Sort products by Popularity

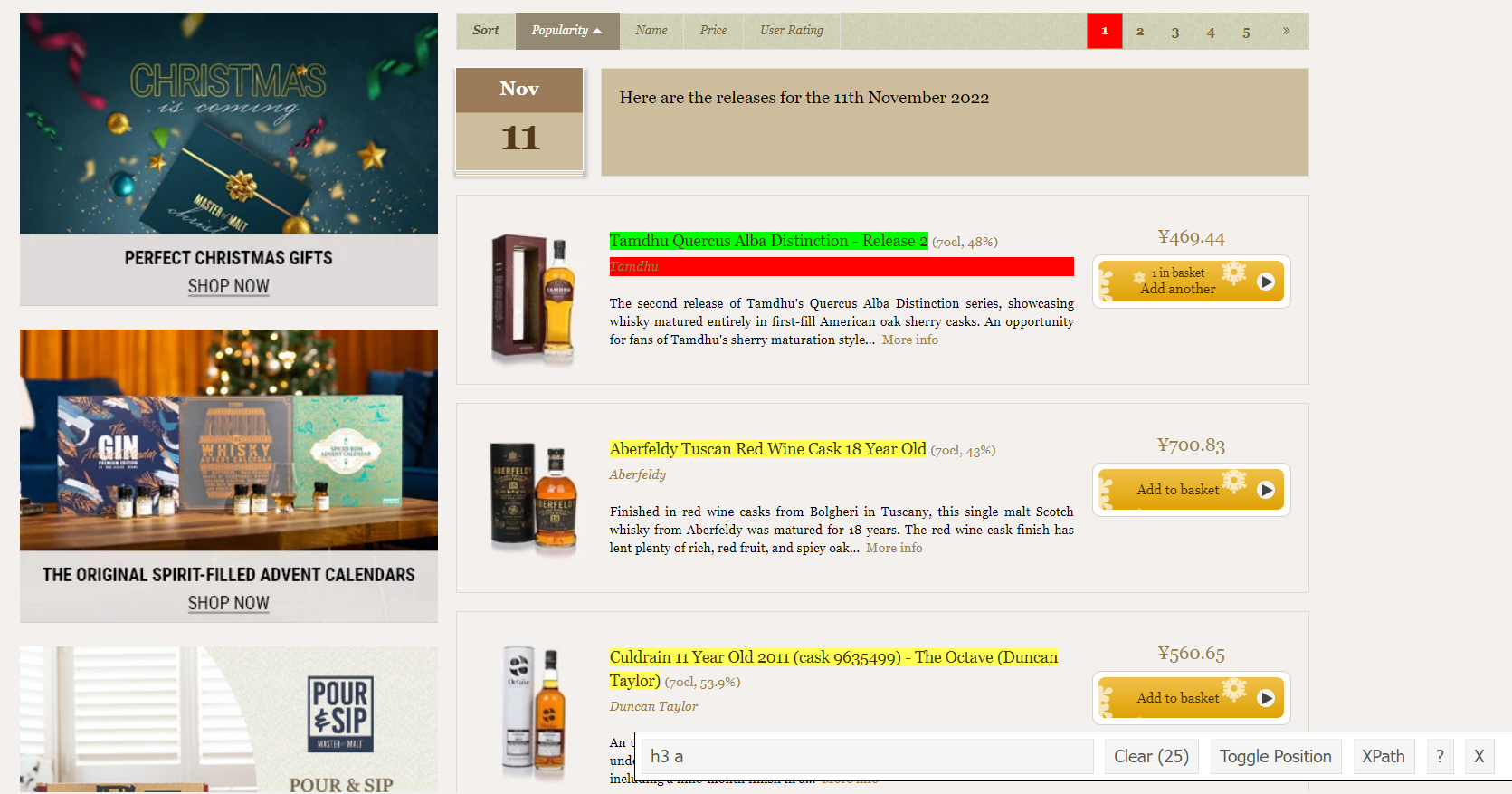point(567,31)
